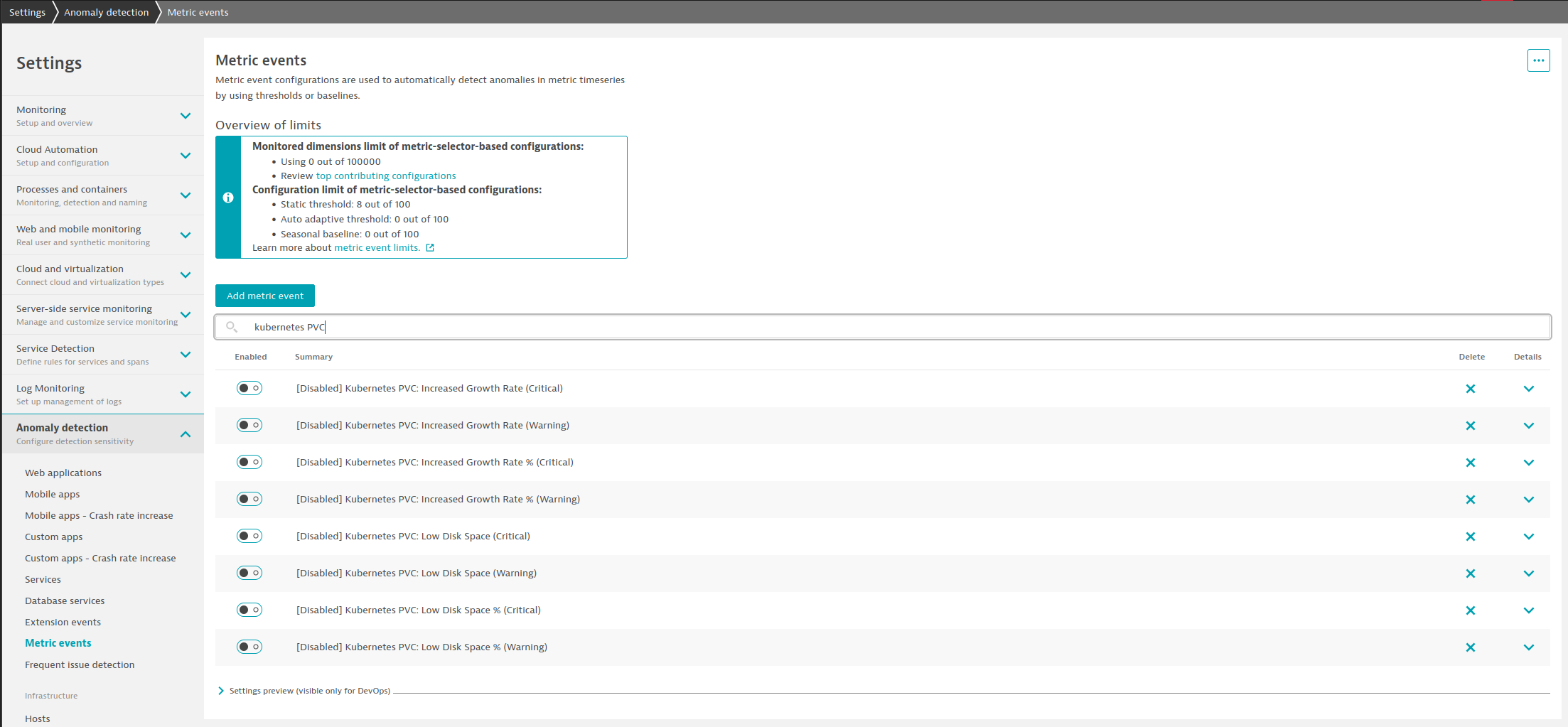Enable Increased Growth Rate % (Warning) toggle
Screen dimensions: 1568x727
(249, 499)
